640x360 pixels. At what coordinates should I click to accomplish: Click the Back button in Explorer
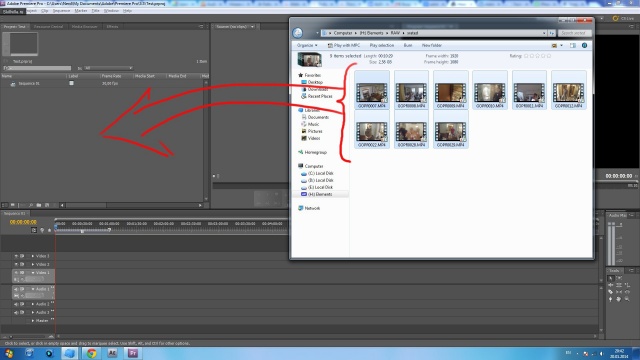click(298, 33)
